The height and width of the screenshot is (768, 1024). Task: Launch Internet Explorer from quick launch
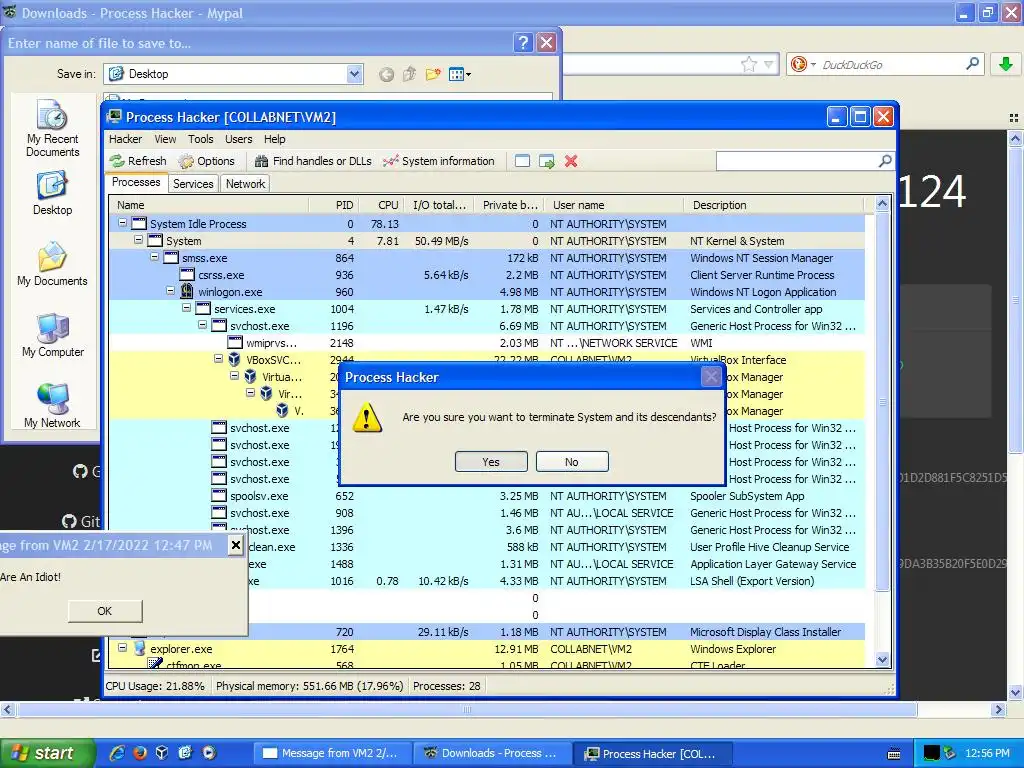[117, 753]
